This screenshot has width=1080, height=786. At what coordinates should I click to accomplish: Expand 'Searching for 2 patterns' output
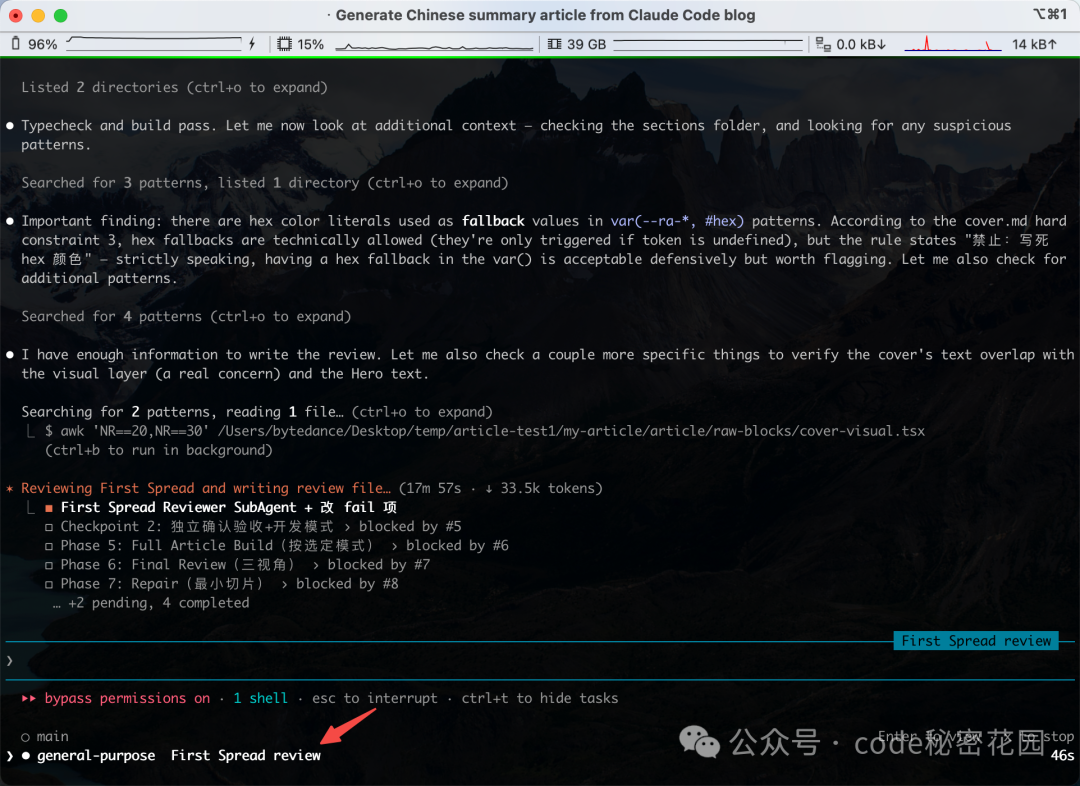[257, 412]
